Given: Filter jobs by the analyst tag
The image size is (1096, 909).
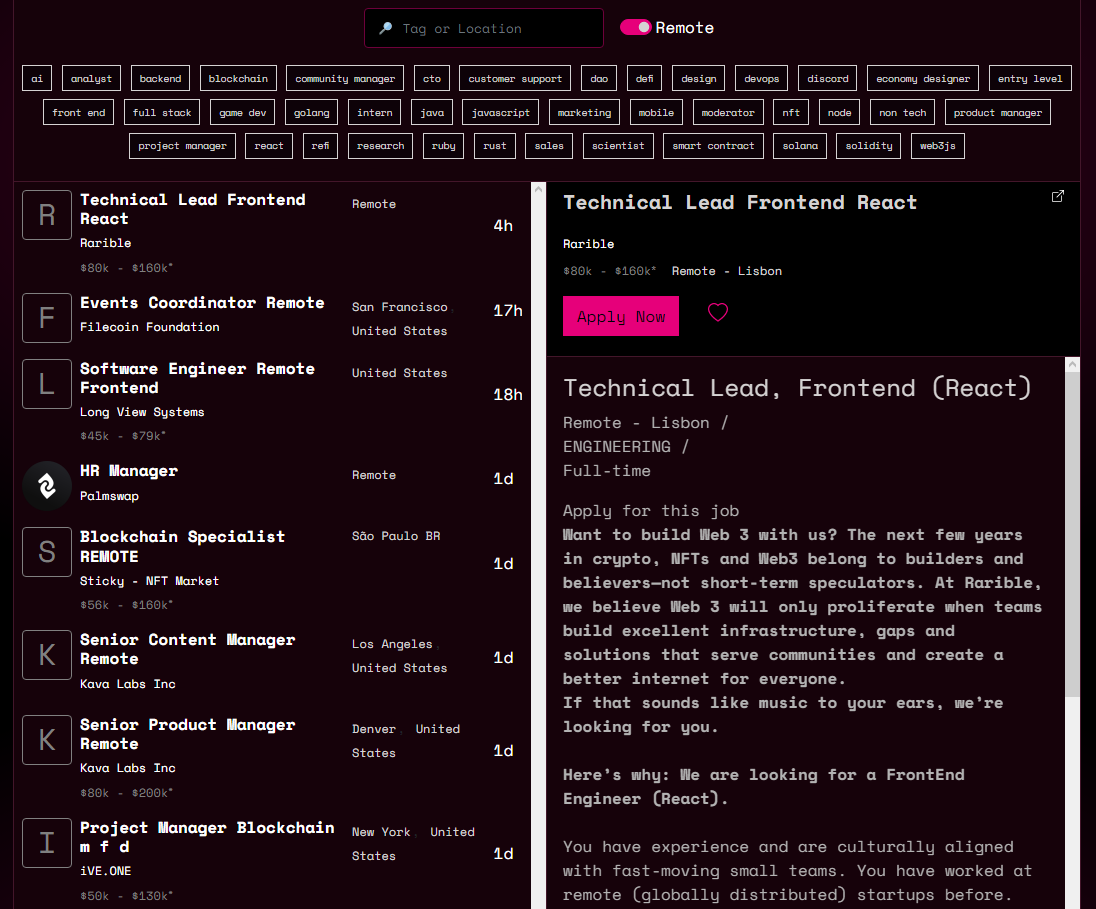Looking at the screenshot, I should click(91, 78).
